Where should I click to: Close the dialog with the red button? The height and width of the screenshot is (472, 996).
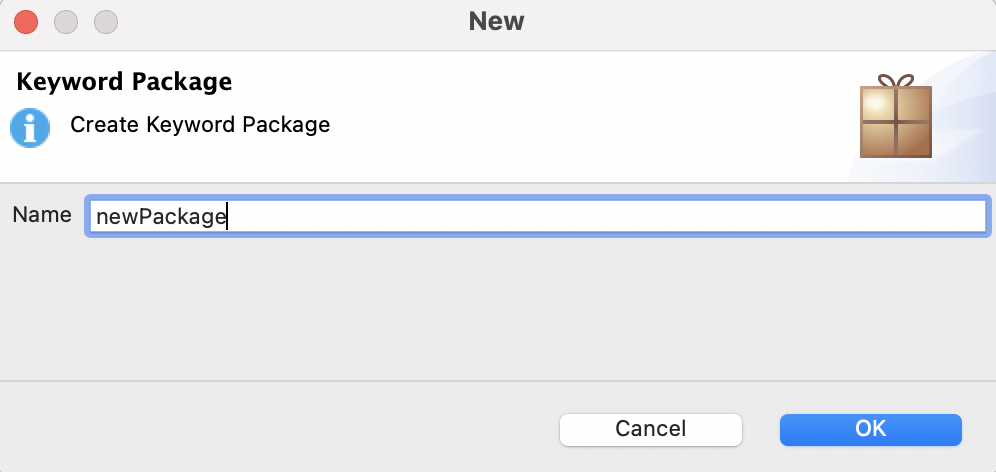pyautogui.click(x=26, y=21)
